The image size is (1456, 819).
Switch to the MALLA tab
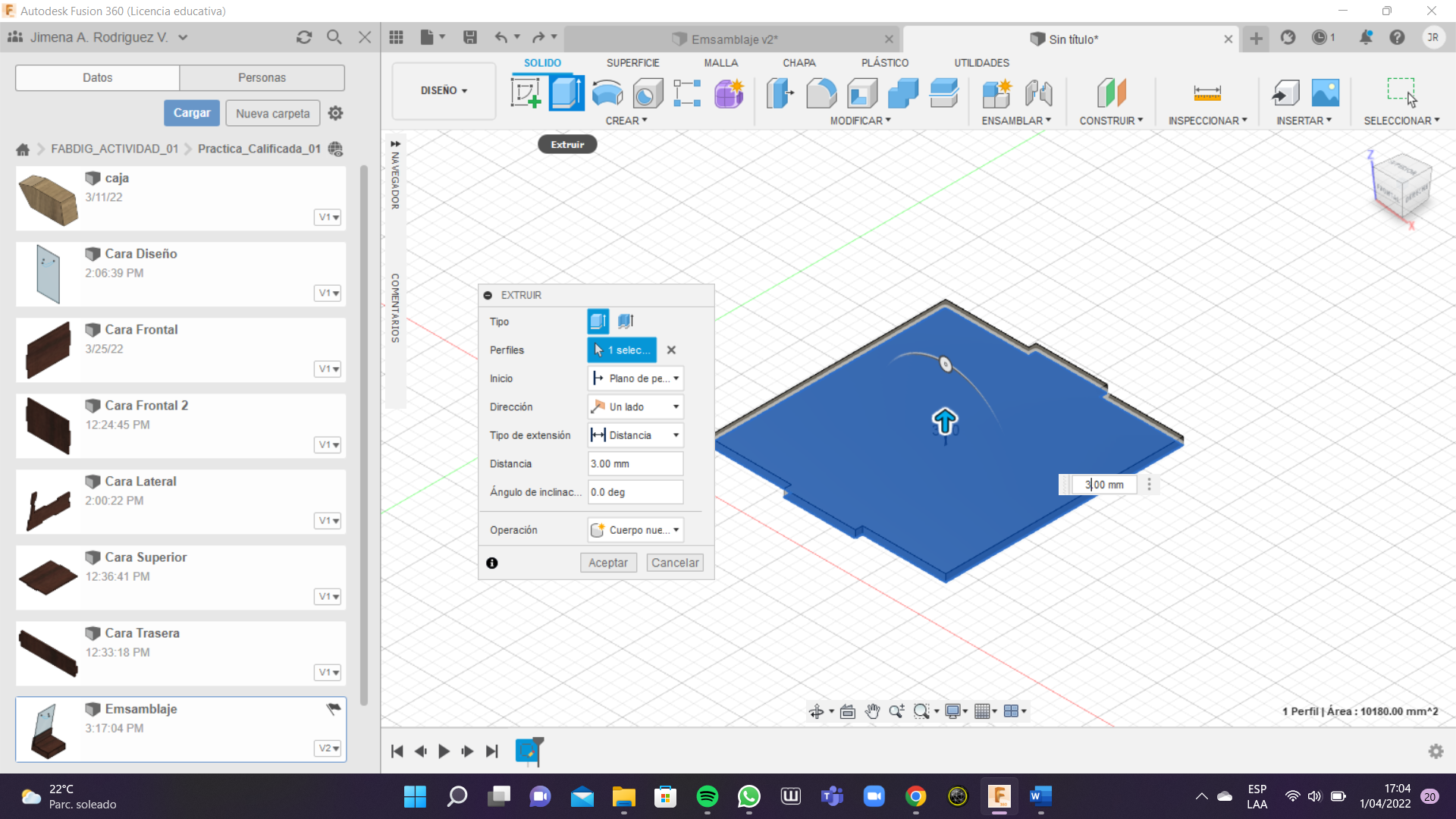tap(720, 63)
